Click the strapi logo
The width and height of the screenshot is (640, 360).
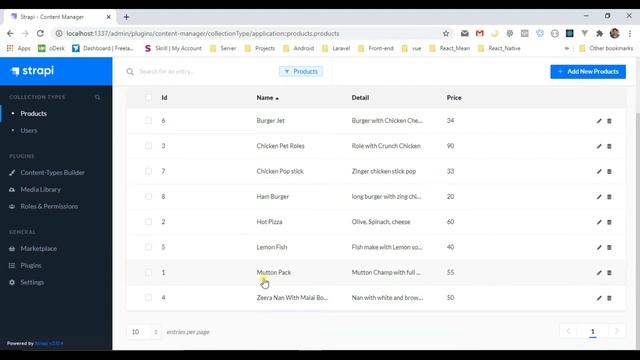click(33, 71)
